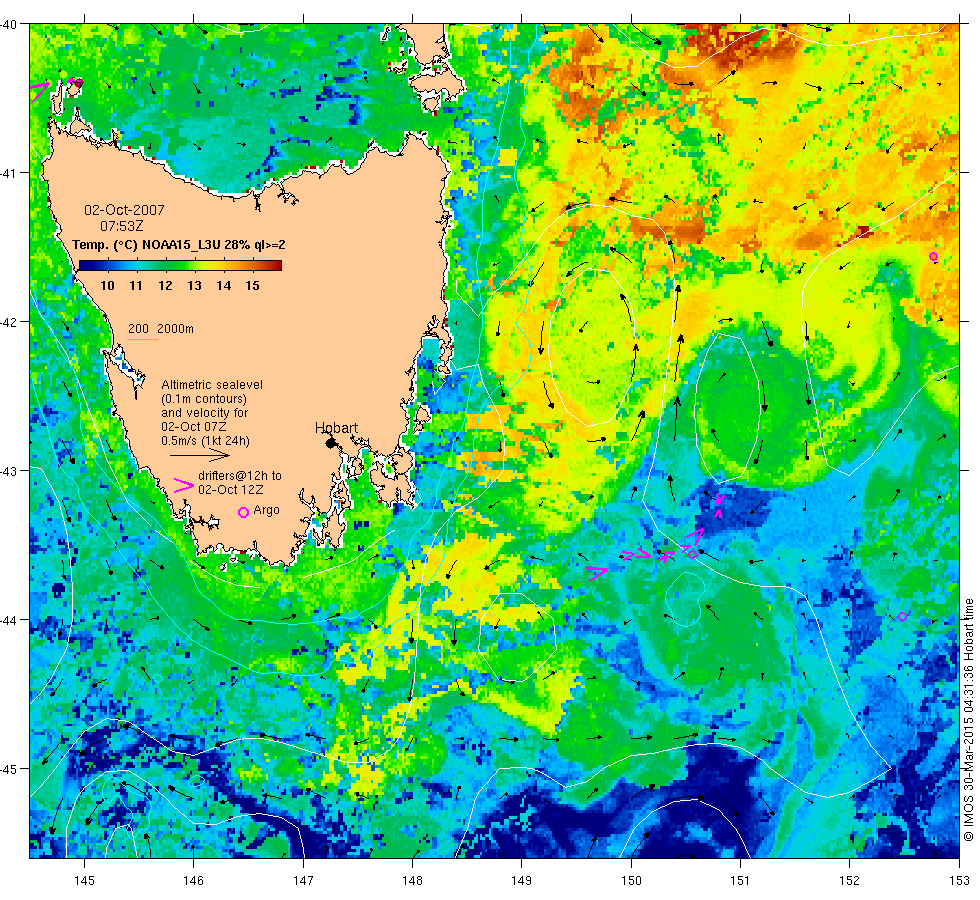
Task: Click the IMOS copyright timestamp text
Action: [x=968, y=719]
